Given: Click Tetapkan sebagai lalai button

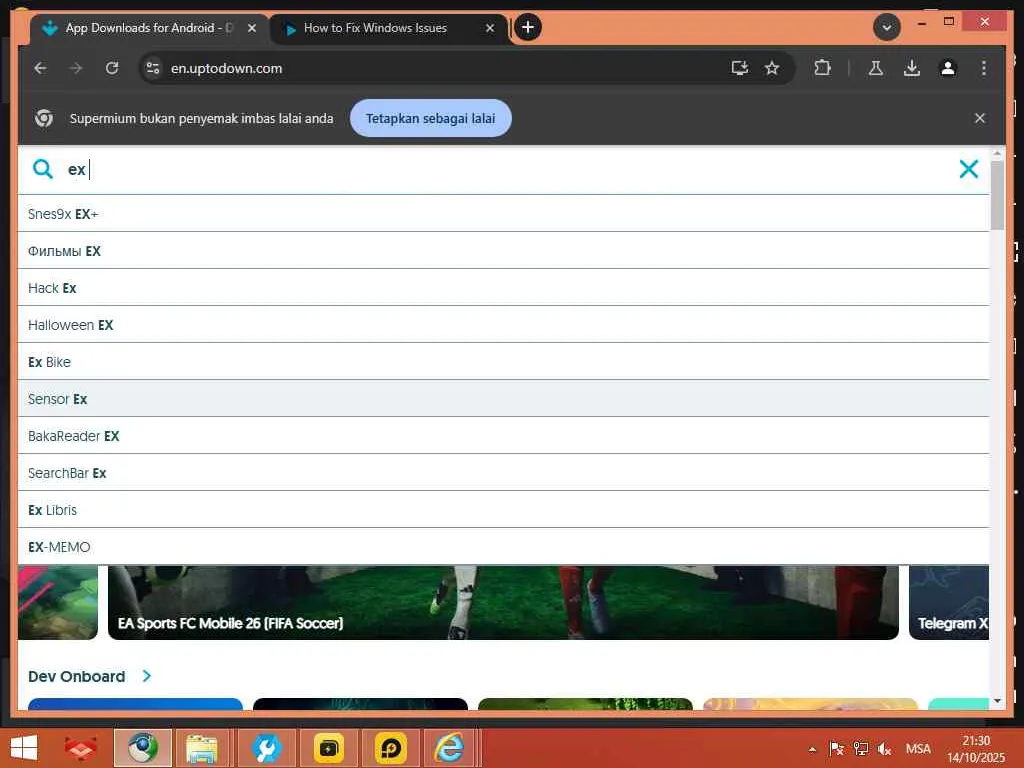Looking at the screenshot, I should tap(430, 118).
